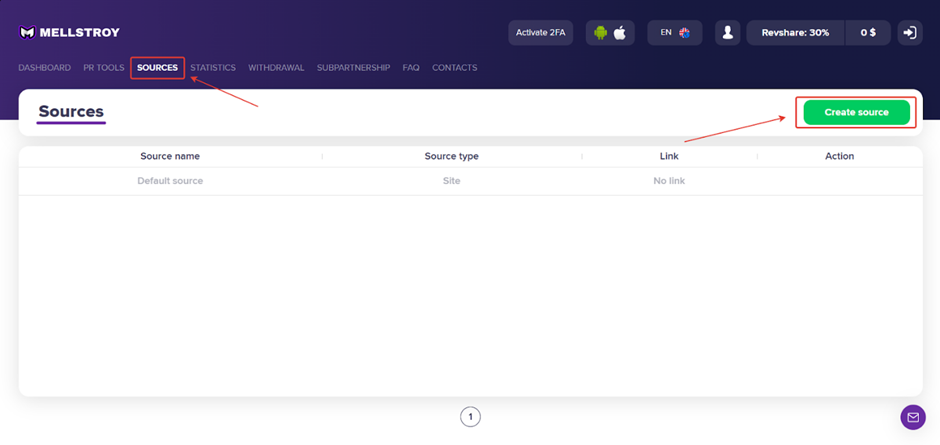Click the Mellstroy logo
Image resolution: width=940 pixels, height=445 pixels.
pos(69,33)
